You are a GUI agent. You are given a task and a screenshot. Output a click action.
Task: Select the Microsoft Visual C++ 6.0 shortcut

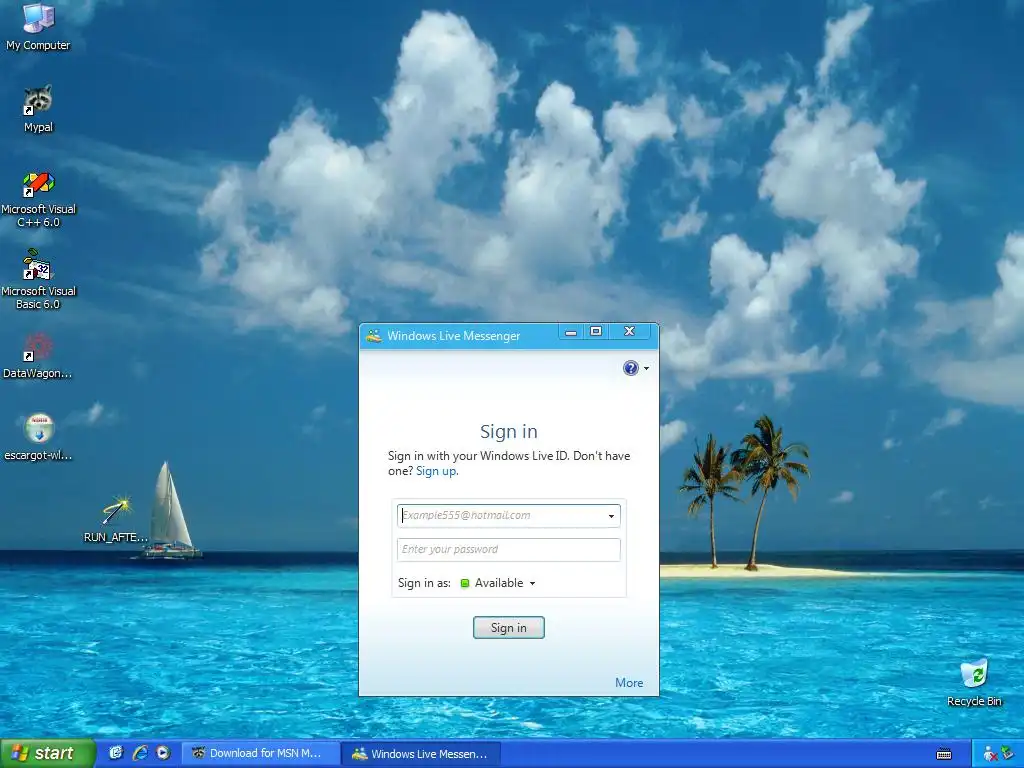(x=38, y=199)
